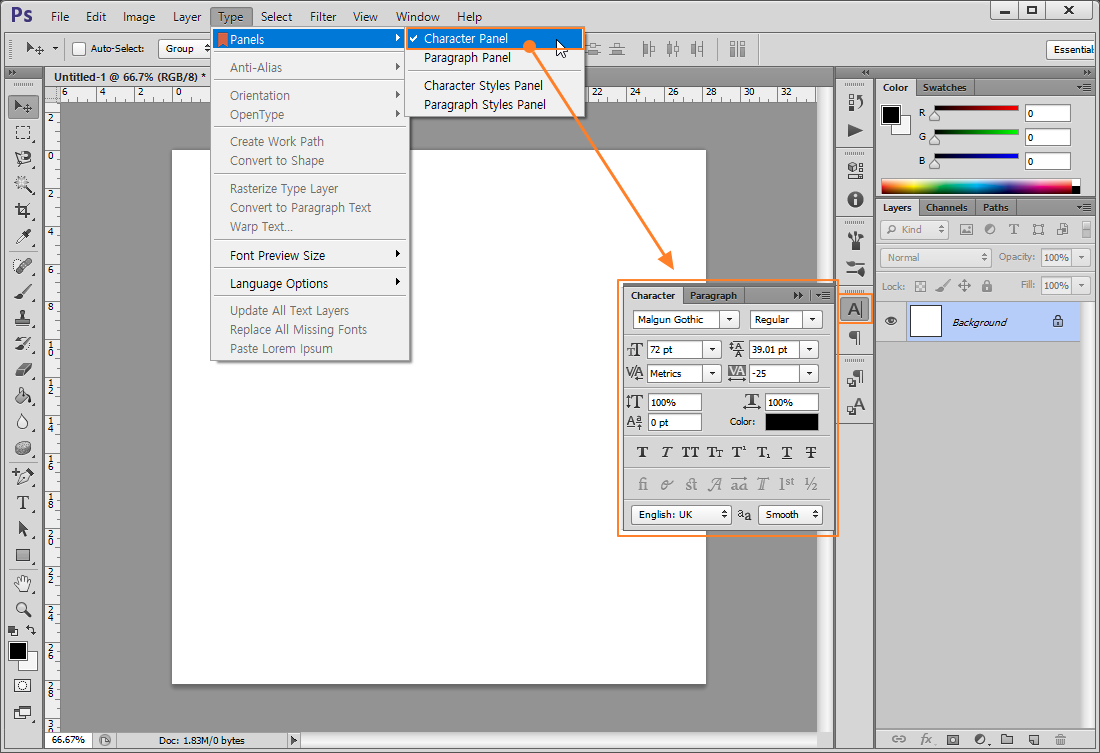This screenshot has width=1100, height=753.
Task: Open the Smooth anti-aliasing dropdown
Action: point(790,514)
